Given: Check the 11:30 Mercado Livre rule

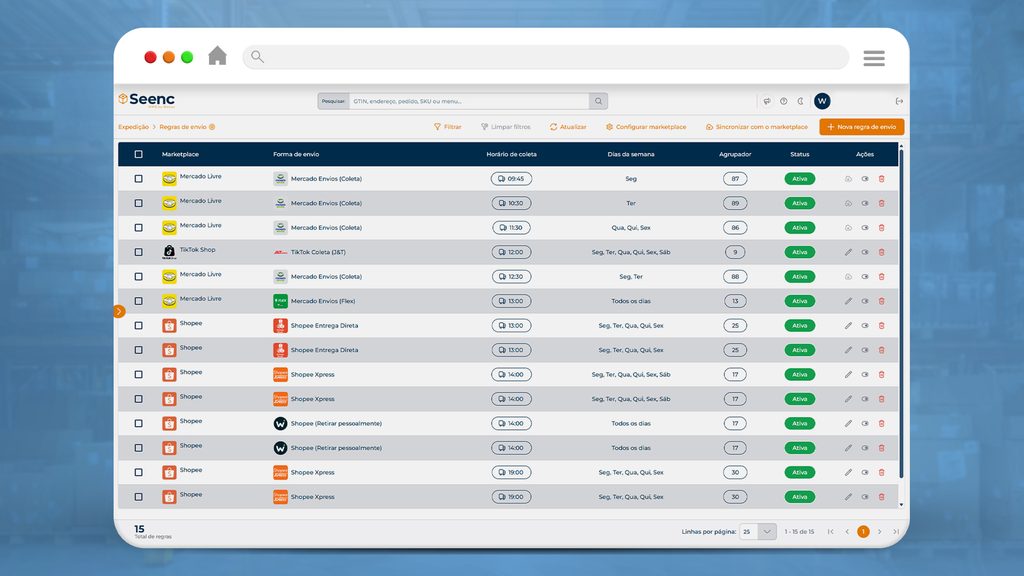Looking at the screenshot, I should tap(138, 228).
